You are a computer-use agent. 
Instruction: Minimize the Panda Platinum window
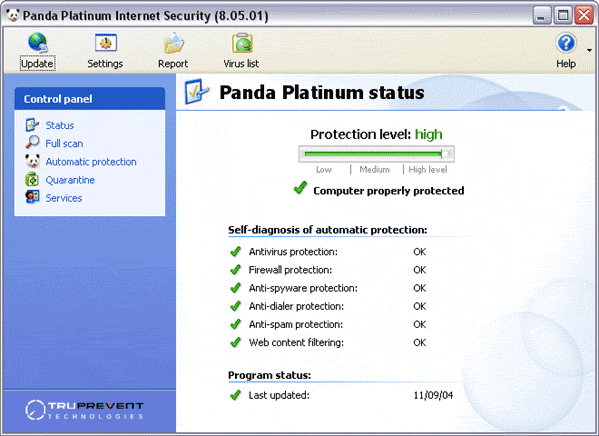pyautogui.click(x=541, y=16)
